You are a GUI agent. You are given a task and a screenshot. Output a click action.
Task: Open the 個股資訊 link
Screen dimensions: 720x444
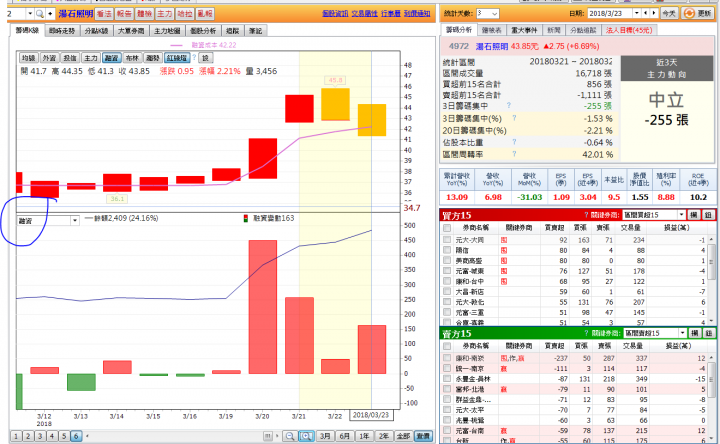click(335, 14)
